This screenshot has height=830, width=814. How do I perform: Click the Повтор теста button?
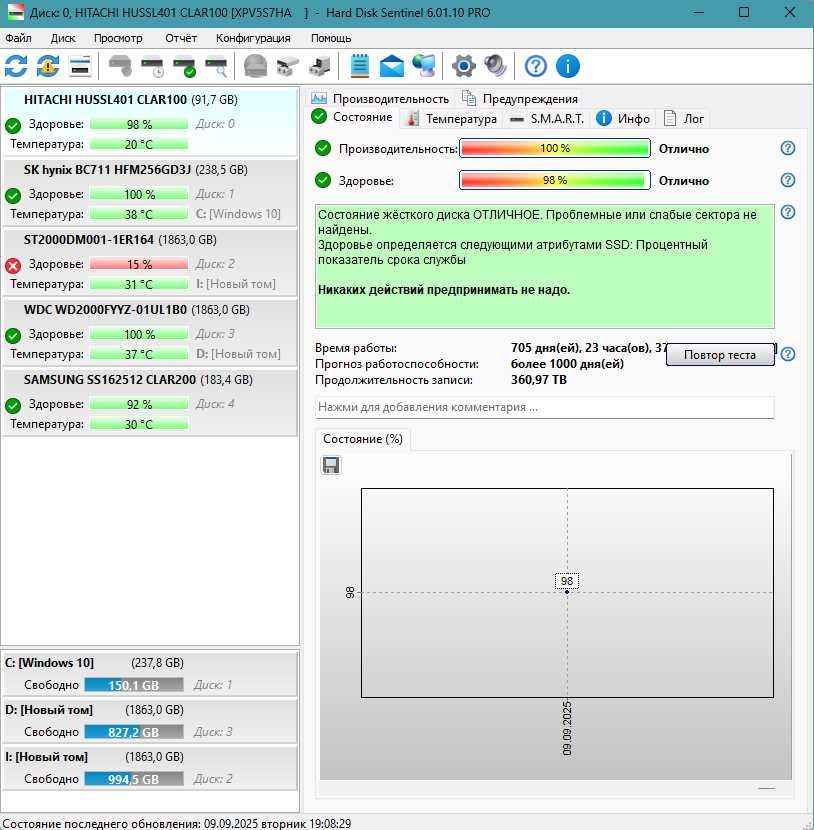(720, 355)
